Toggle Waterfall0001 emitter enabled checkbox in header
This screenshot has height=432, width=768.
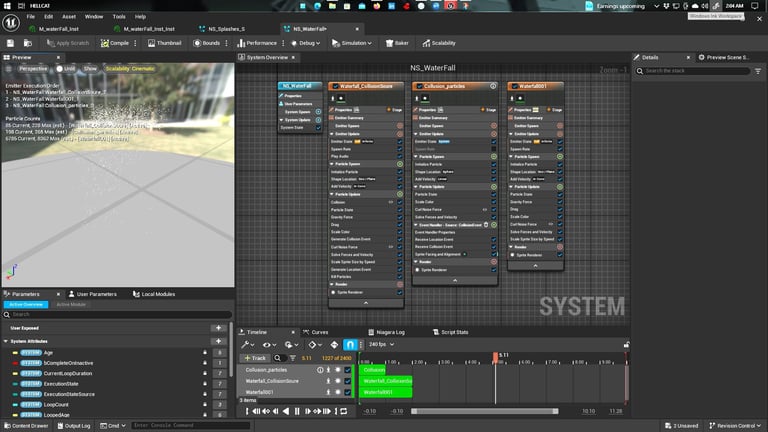[x=514, y=86]
